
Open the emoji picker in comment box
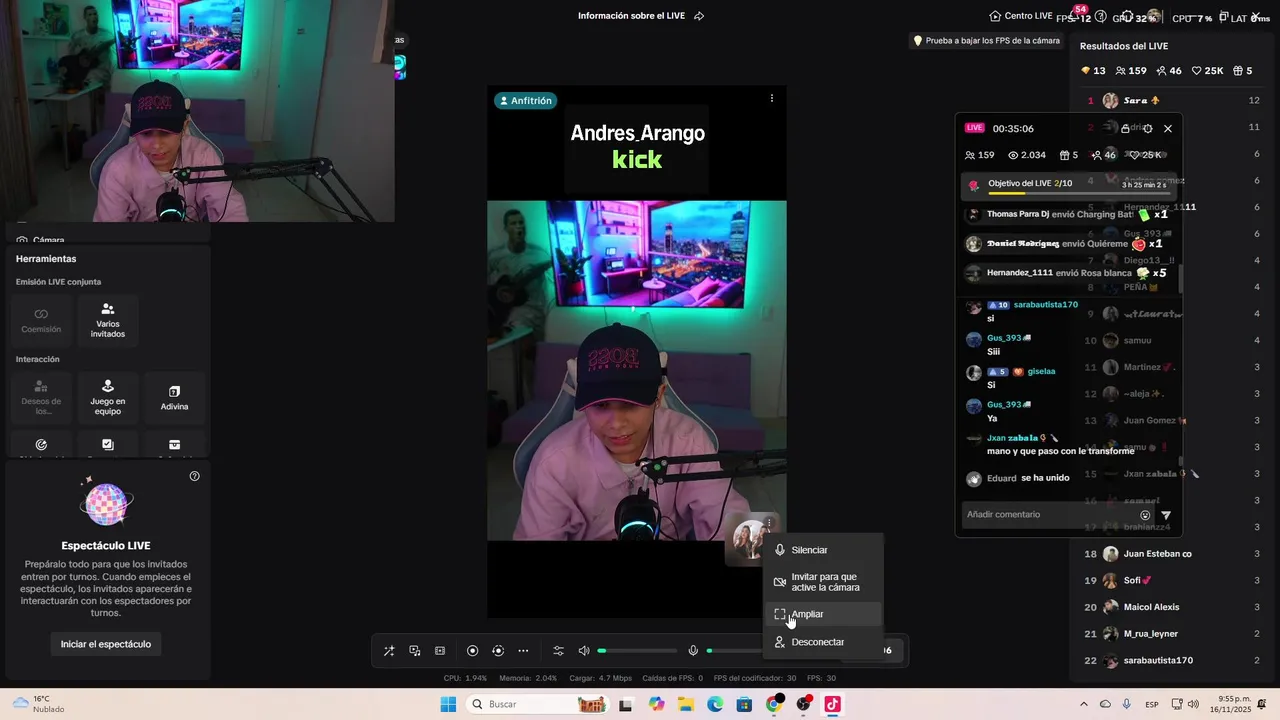point(1146,515)
